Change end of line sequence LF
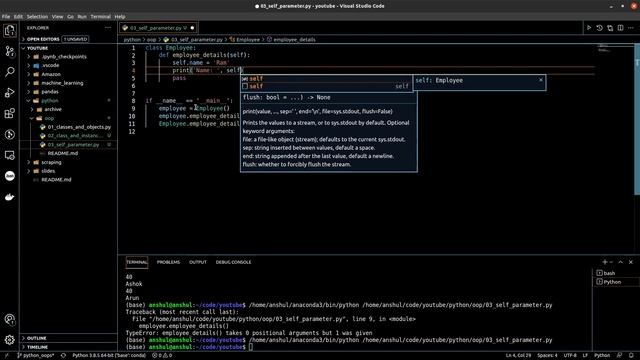640x360 pixels. coord(585,356)
